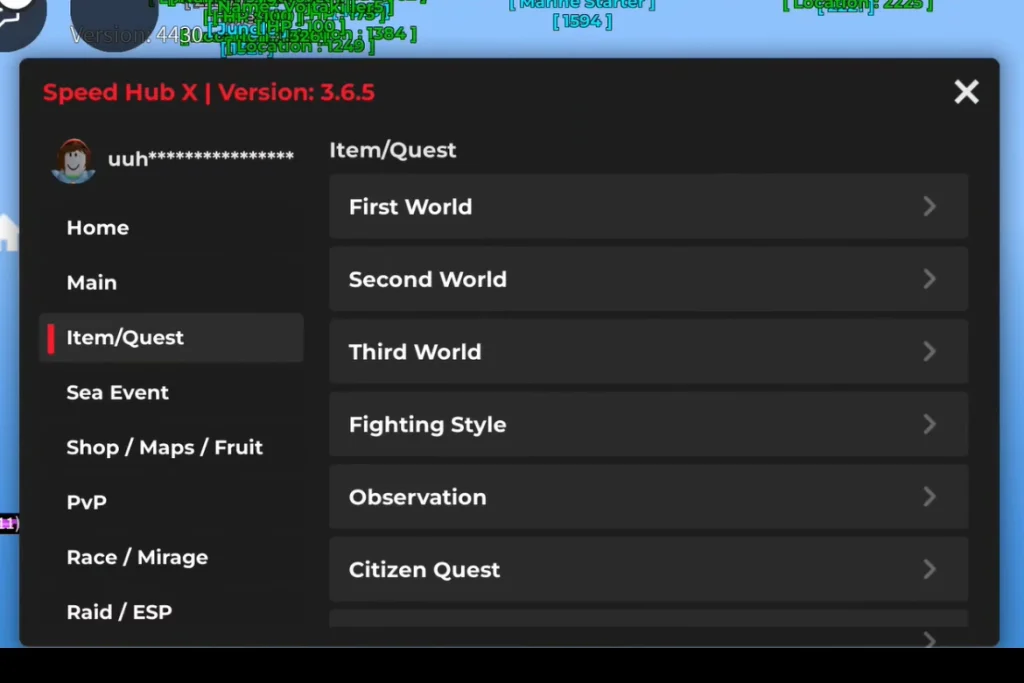
Task: Open the user avatar thumbnail
Action: (x=73, y=161)
